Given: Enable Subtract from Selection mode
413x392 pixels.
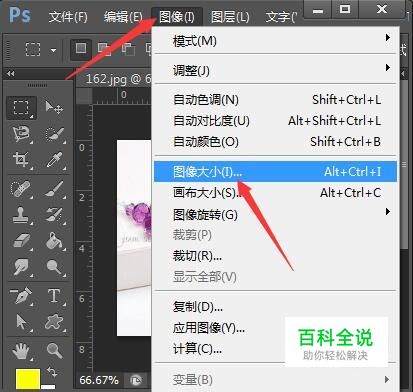Looking at the screenshot, I should (x=128, y=49).
